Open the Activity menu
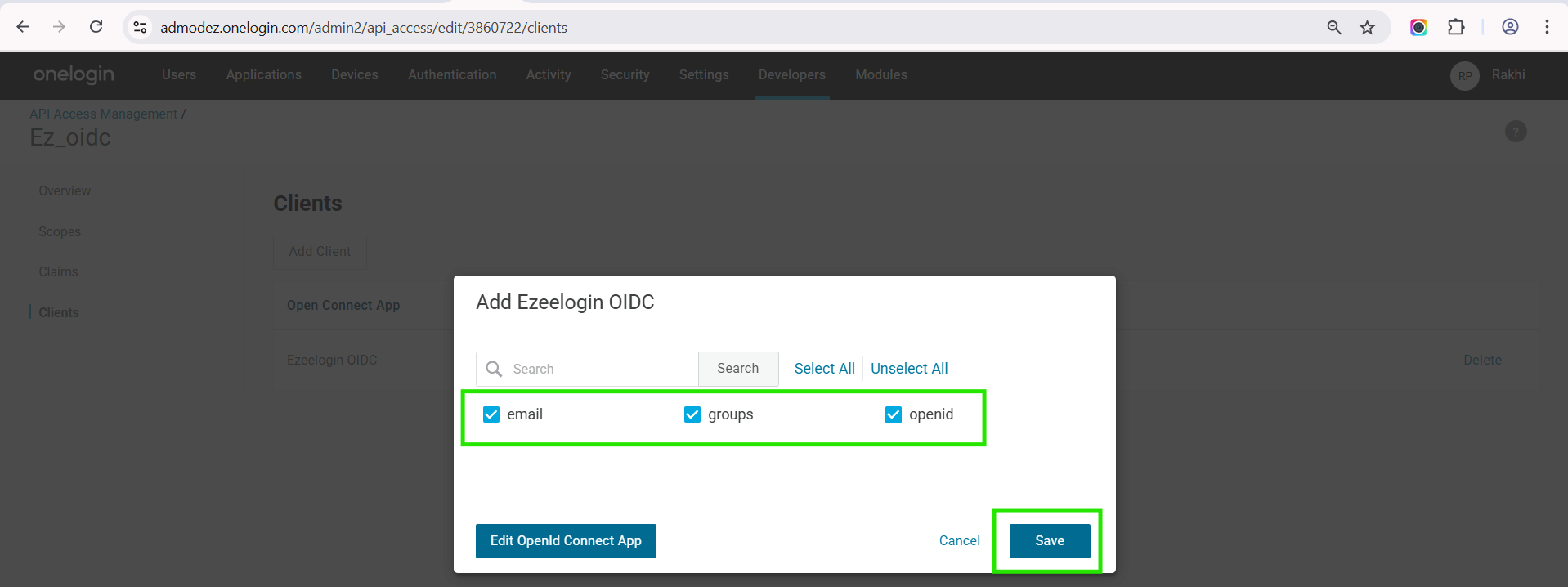This screenshot has width=1568, height=587. [549, 74]
